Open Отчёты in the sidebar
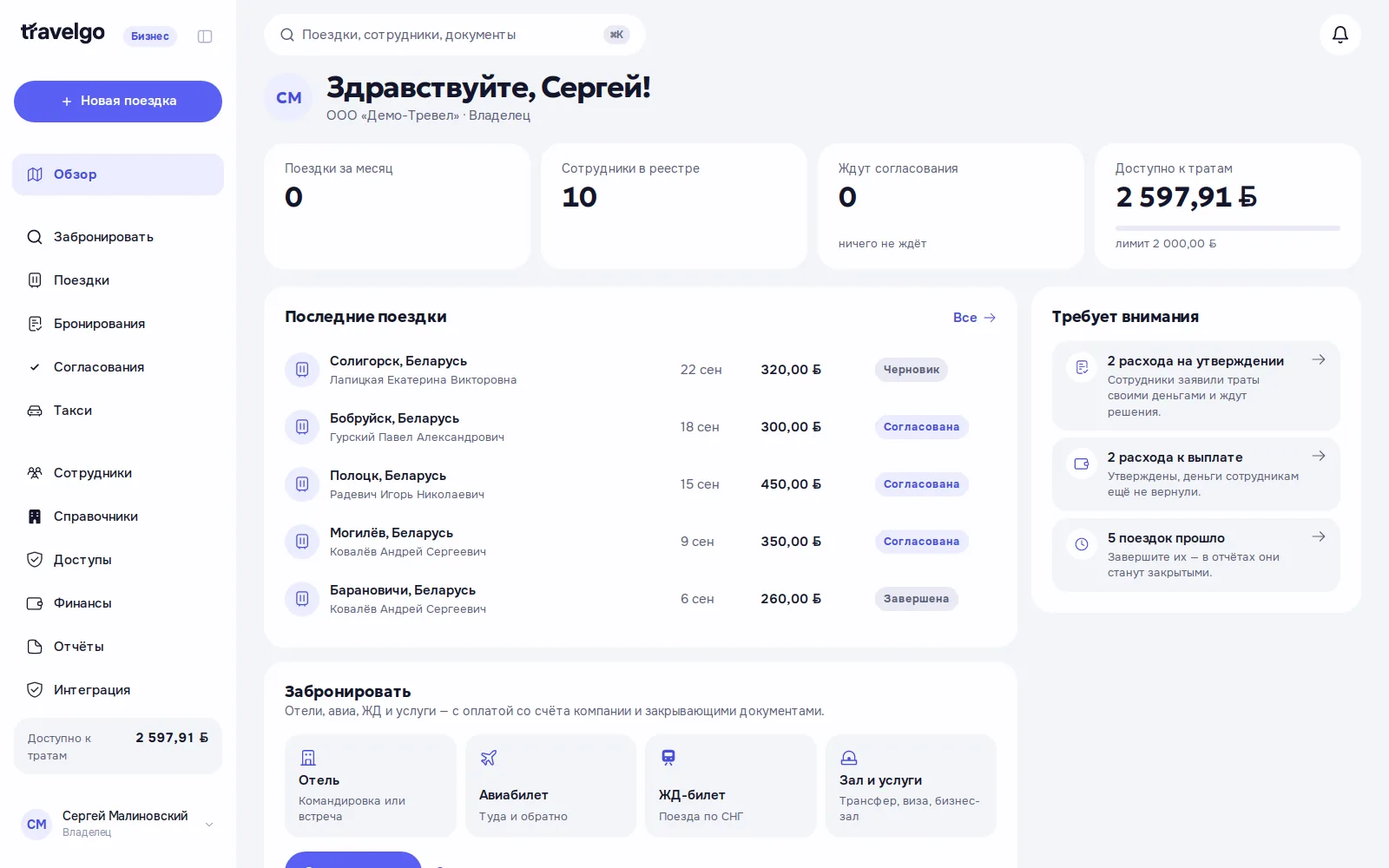The image size is (1389, 868). (x=118, y=647)
